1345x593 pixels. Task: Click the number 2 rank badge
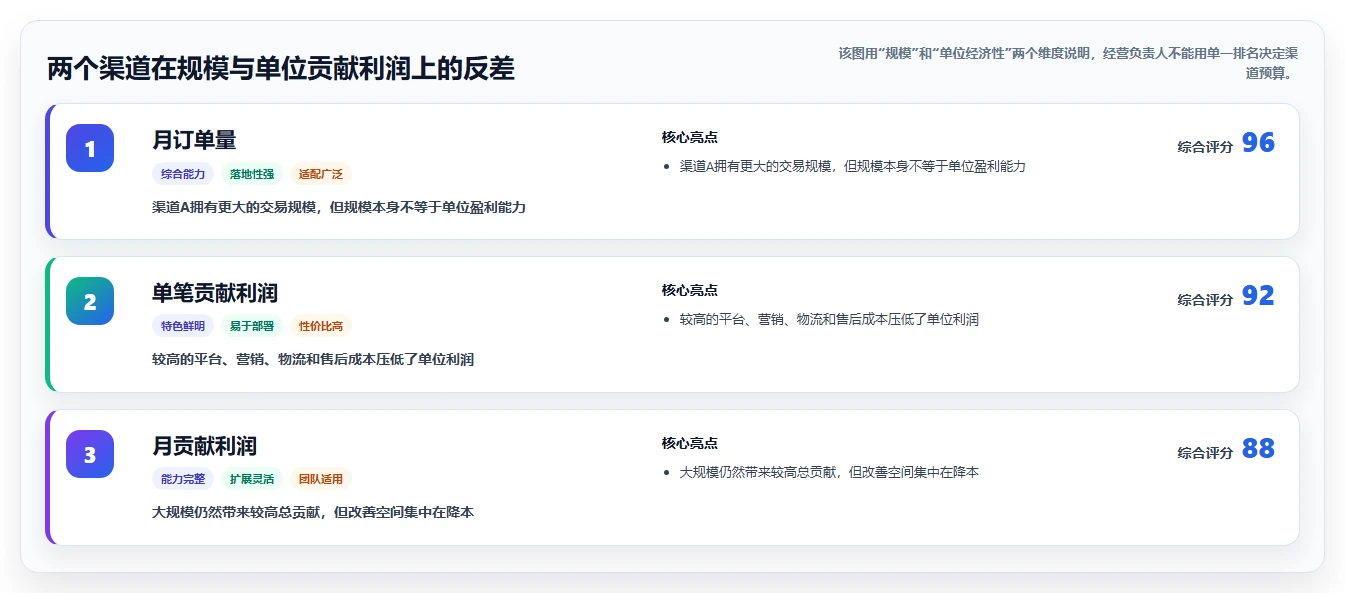pos(90,301)
